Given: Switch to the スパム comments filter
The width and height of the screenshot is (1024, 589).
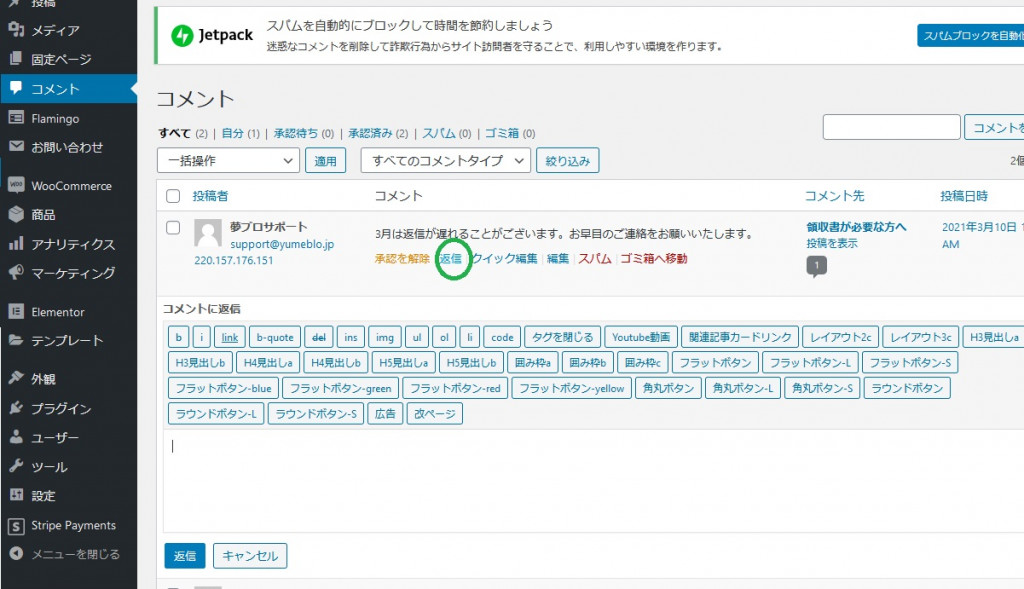Looking at the screenshot, I should tap(439, 133).
